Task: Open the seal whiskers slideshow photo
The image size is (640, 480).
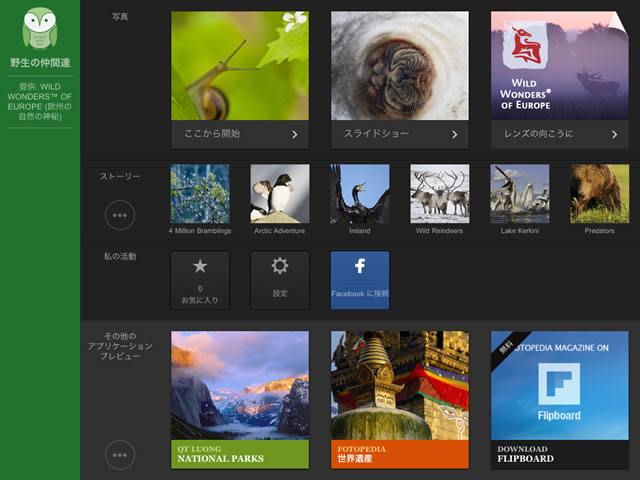Action: point(400,66)
